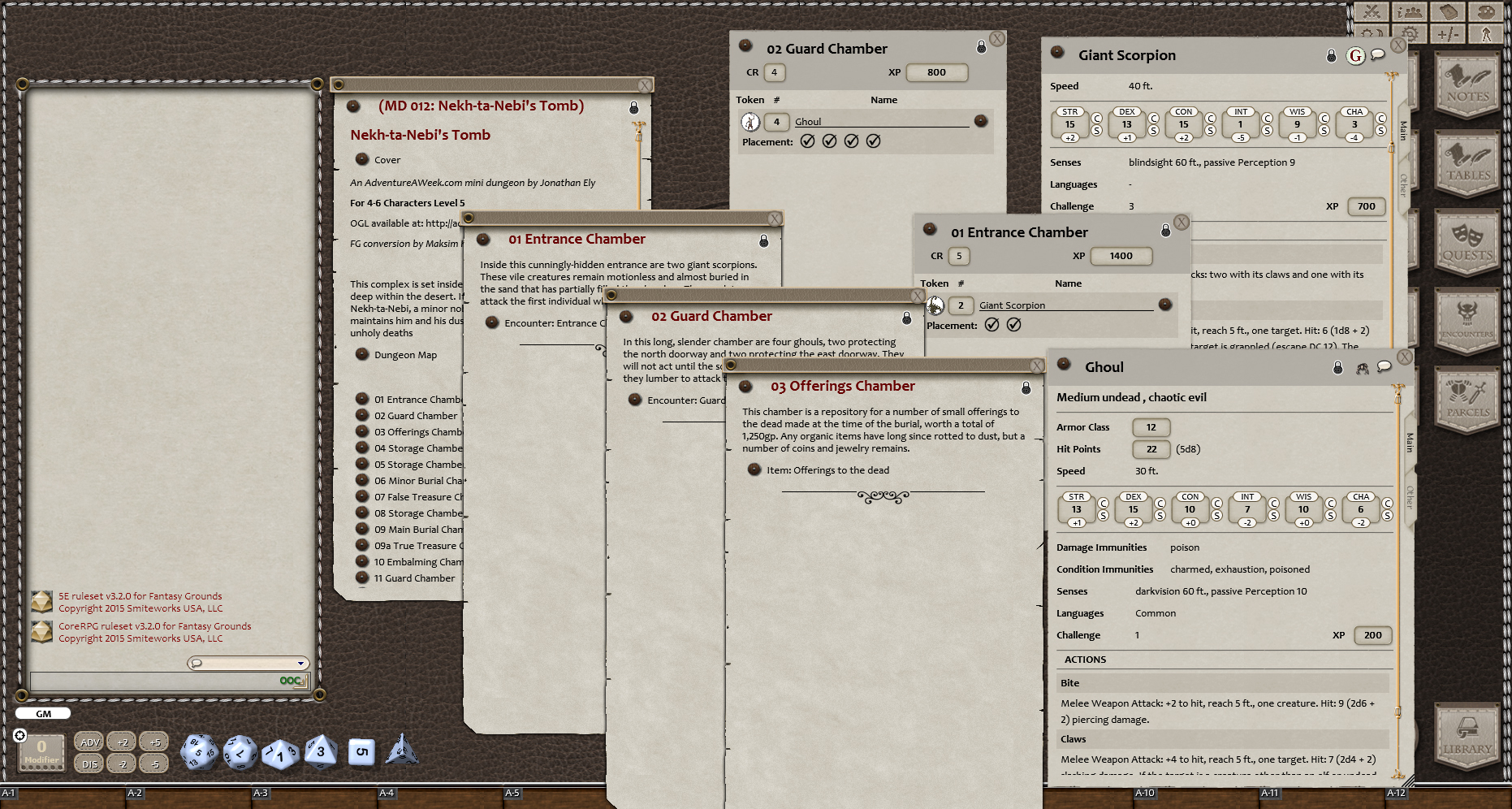Toggle the first Ghoul placement checkmark

click(807, 141)
